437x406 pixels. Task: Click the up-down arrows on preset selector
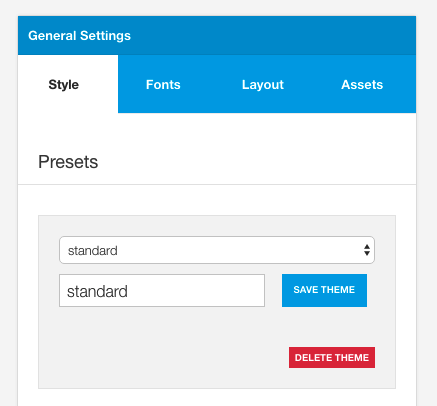[x=367, y=250]
